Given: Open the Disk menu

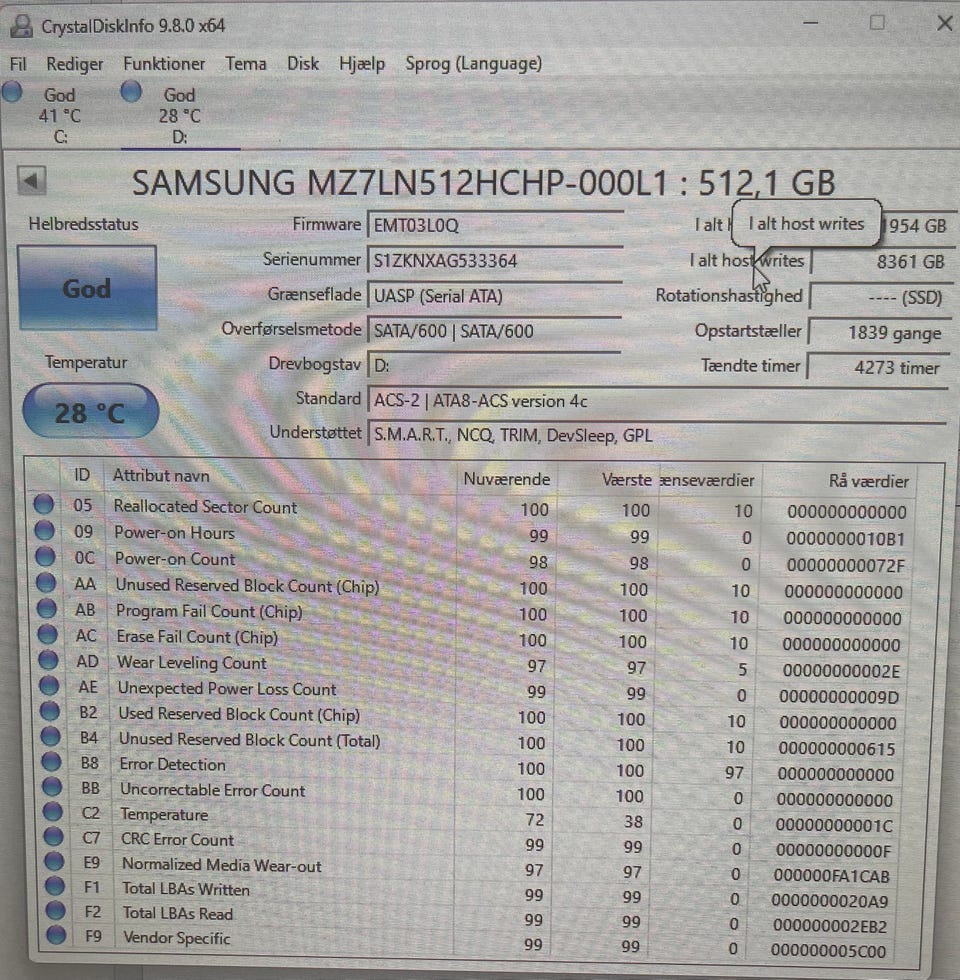Looking at the screenshot, I should tap(302, 64).
